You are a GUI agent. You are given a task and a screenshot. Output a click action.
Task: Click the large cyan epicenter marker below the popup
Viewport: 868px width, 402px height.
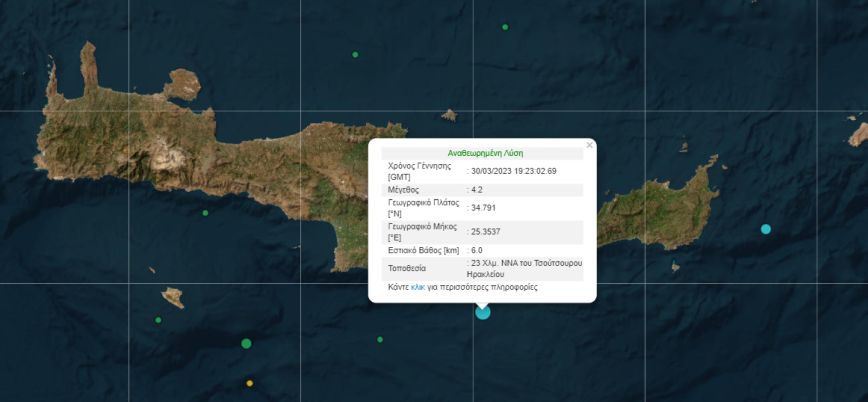(483, 312)
